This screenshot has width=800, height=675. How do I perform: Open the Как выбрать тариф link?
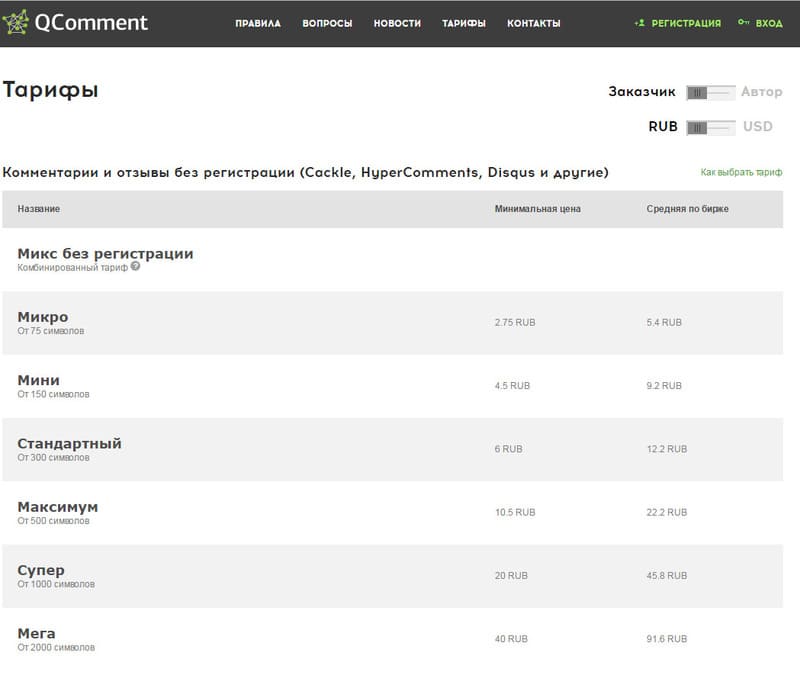[741, 173]
